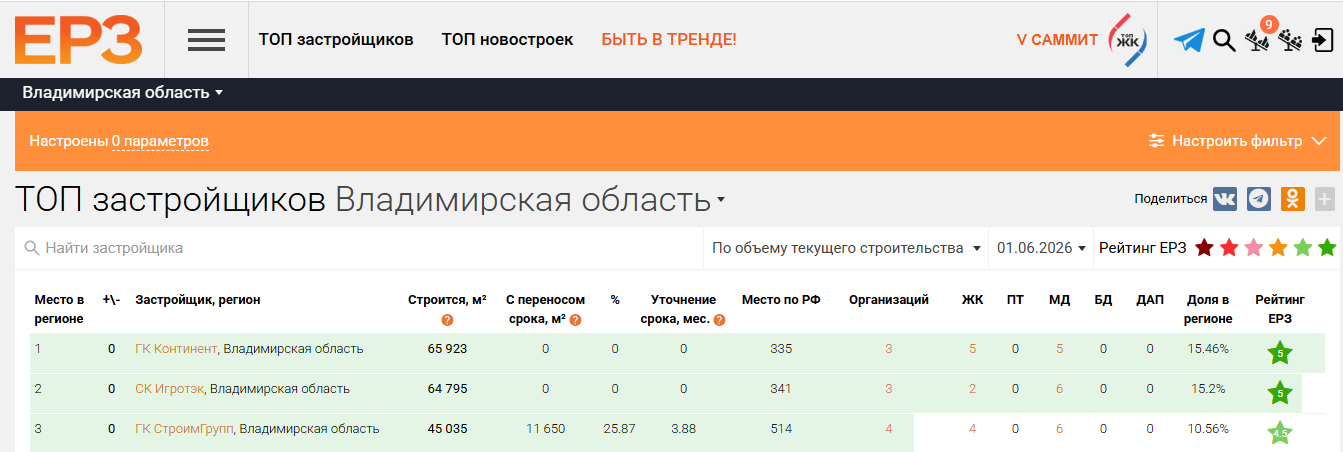Image resolution: width=1343 pixels, height=452 pixels.
Task: Click organizations count 4 for ГК СтроимГрупп
Action: tap(889, 429)
